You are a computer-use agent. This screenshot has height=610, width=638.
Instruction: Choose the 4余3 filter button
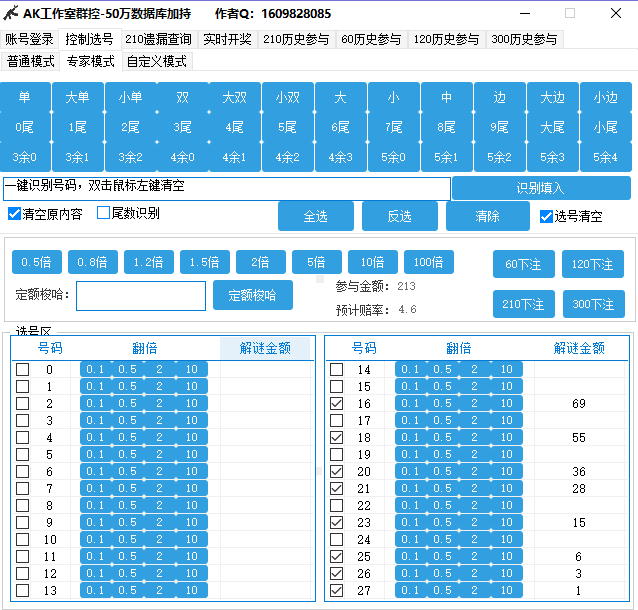340,157
